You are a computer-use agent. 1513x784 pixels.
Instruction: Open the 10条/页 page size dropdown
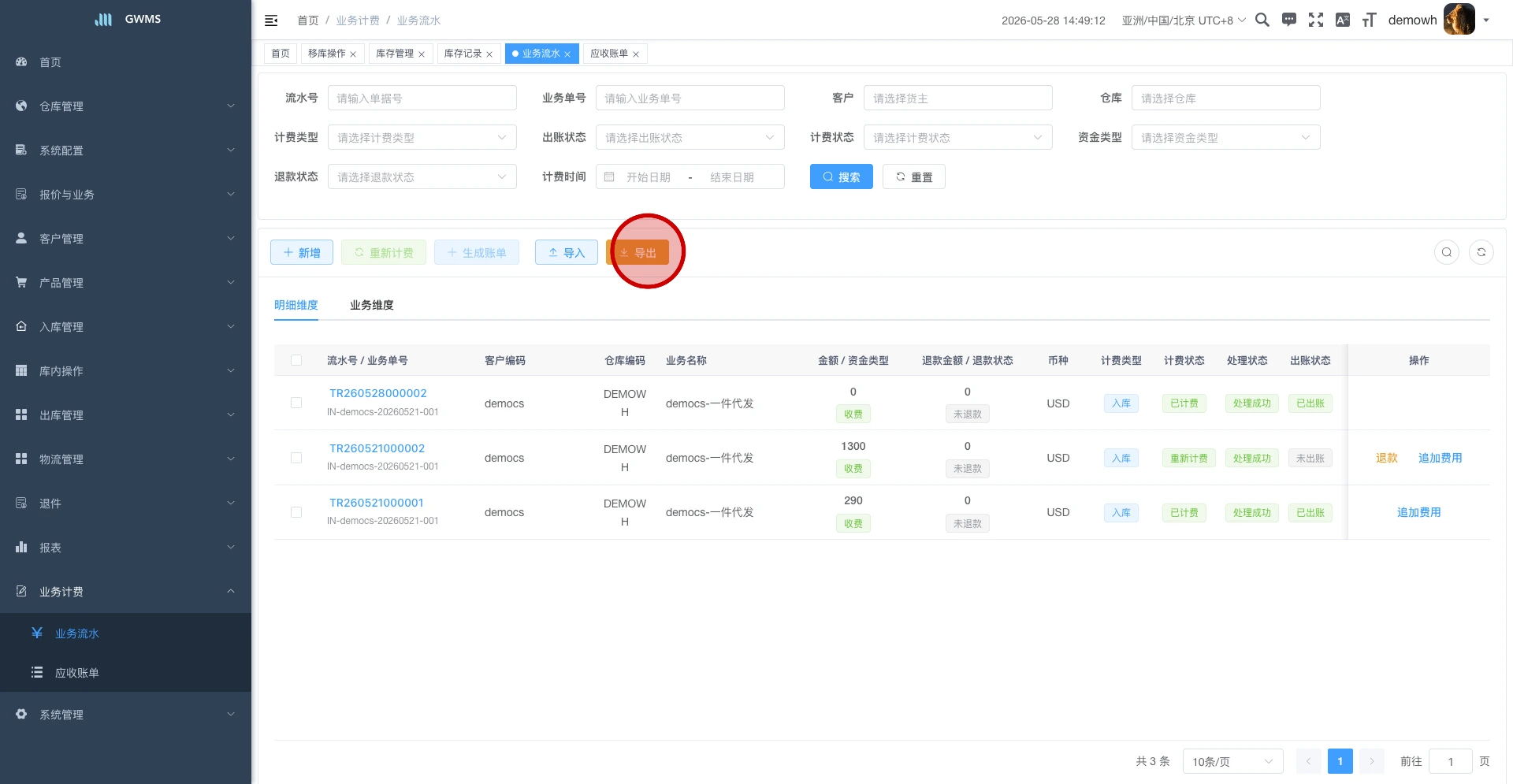point(1233,761)
